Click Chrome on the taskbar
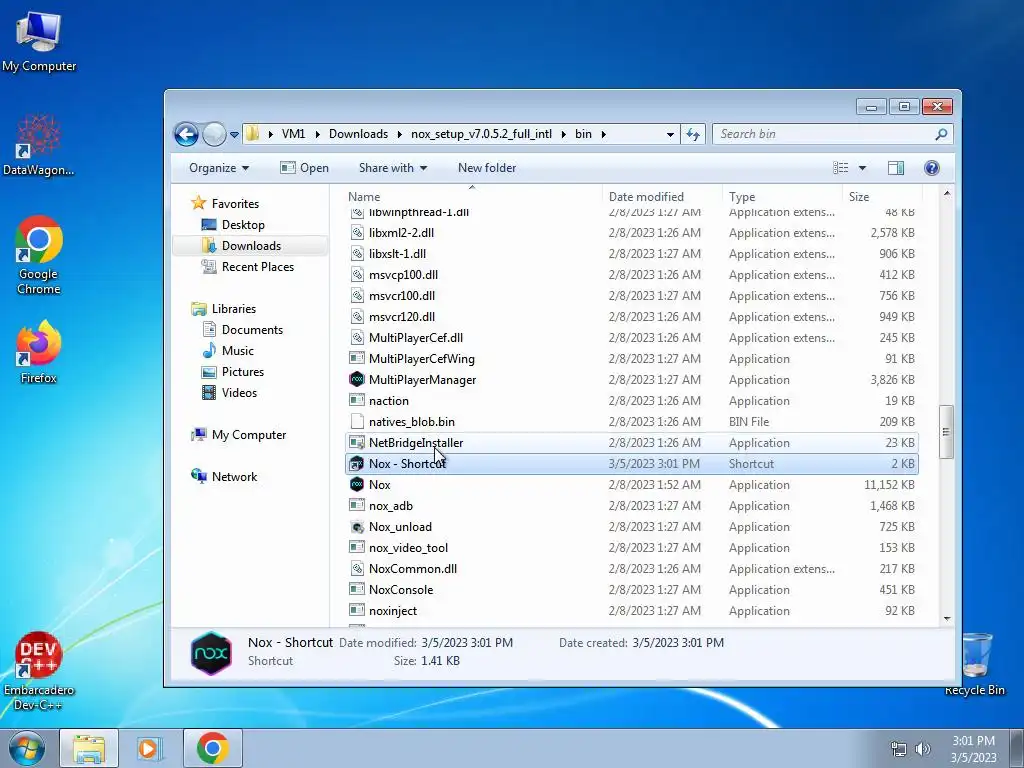The image size is (1024, 768). pyautogui.click(x=212, y=748)
